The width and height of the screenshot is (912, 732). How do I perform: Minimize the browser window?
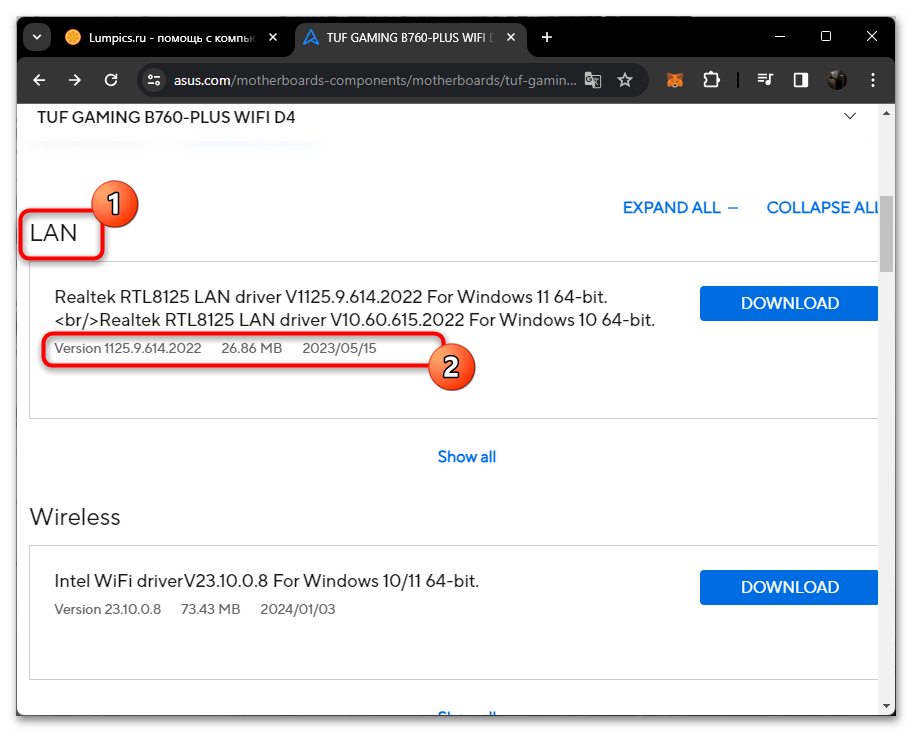point(780,37)
